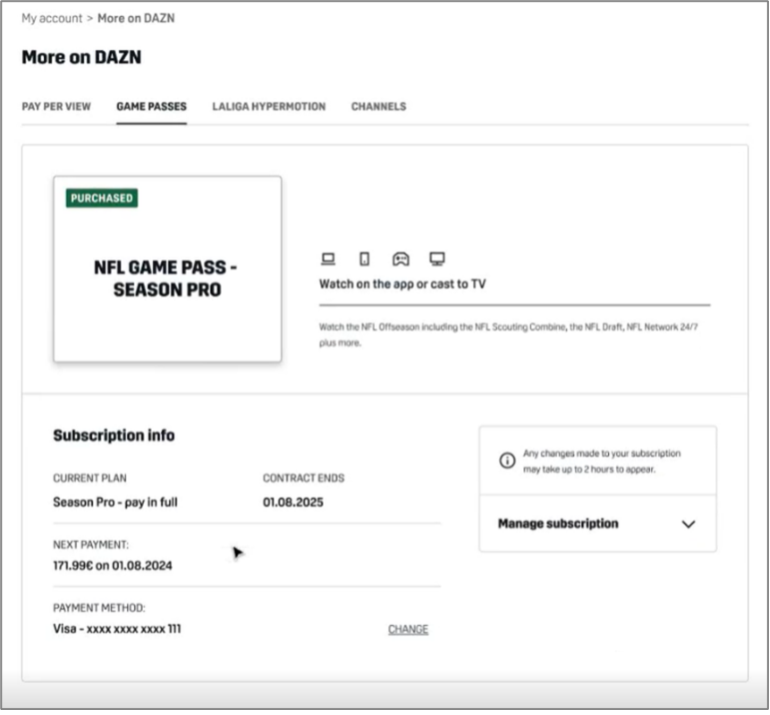The image size is (770, 715).
Task: Switch to the Pay Per View tab
Action: [x=56, y=107]
